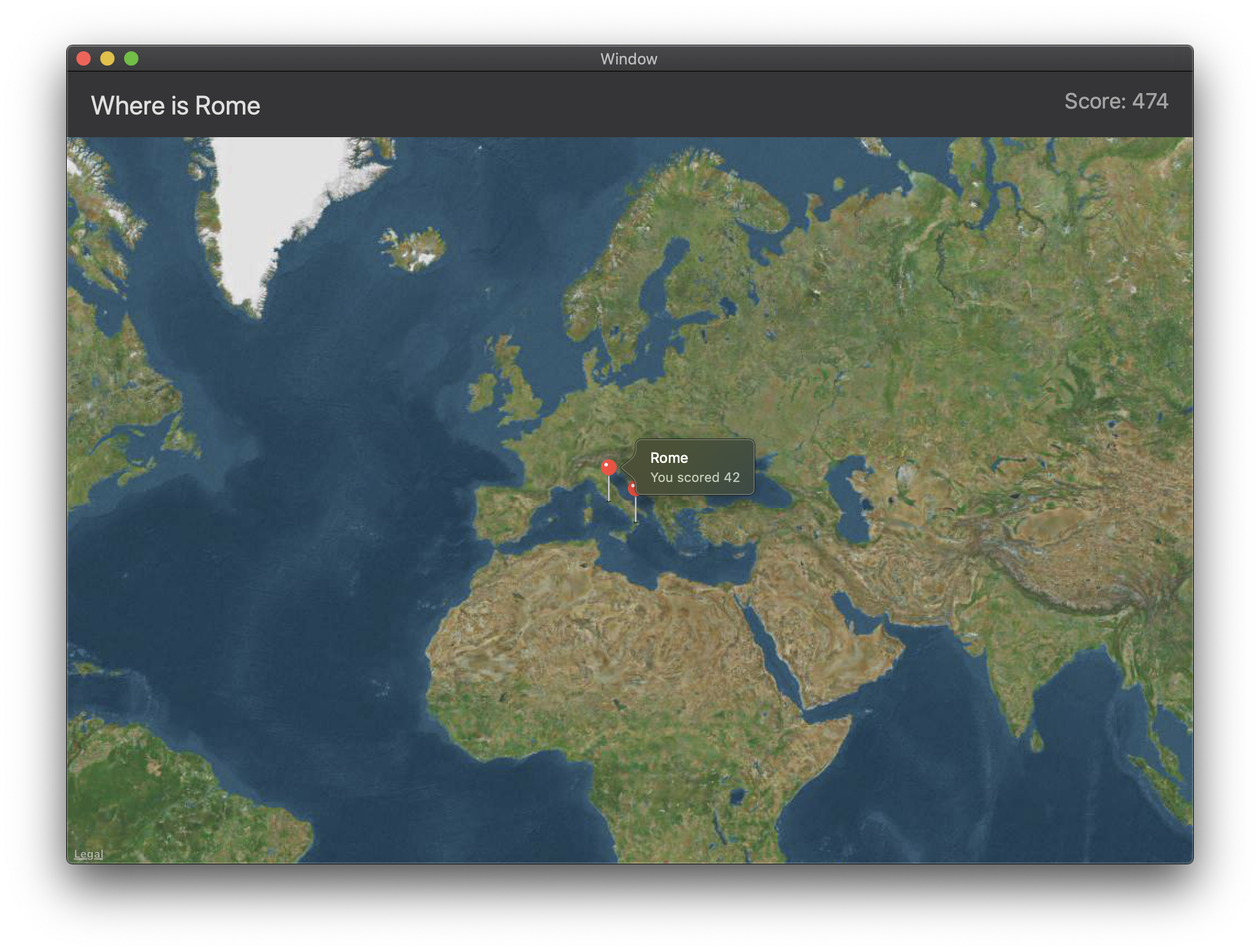Click the red map pin with the Rome callout
Screen dimensions: 1260x952
pos(609,467)
